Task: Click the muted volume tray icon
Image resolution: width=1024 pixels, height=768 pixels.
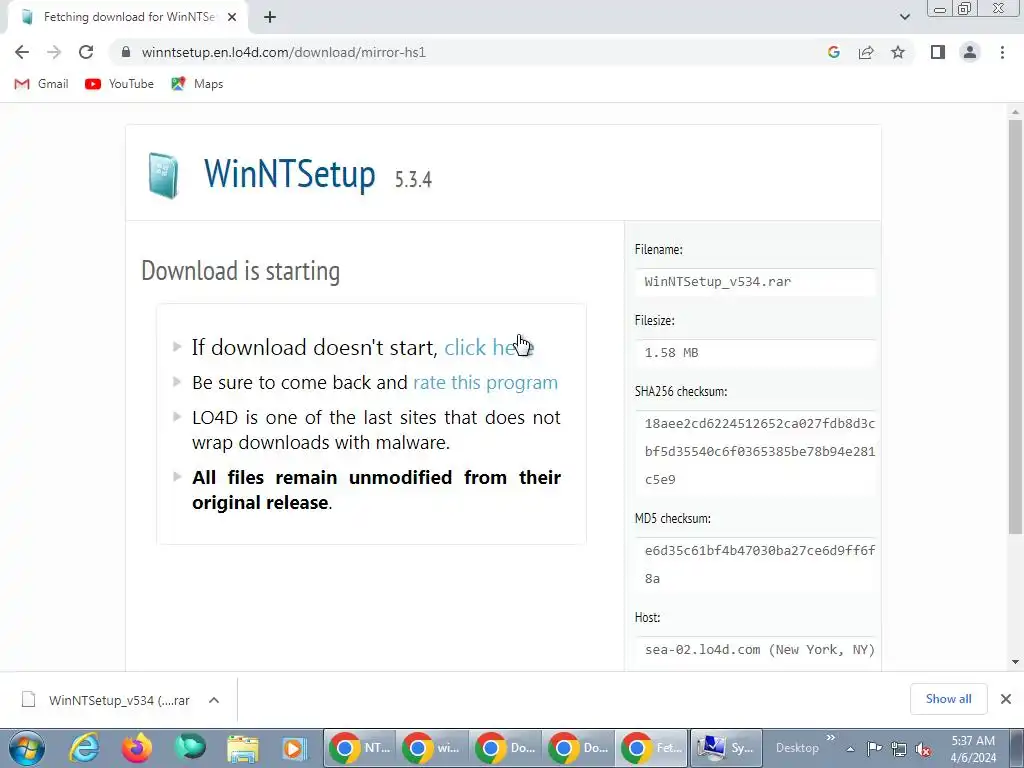Action: point(923,749)
